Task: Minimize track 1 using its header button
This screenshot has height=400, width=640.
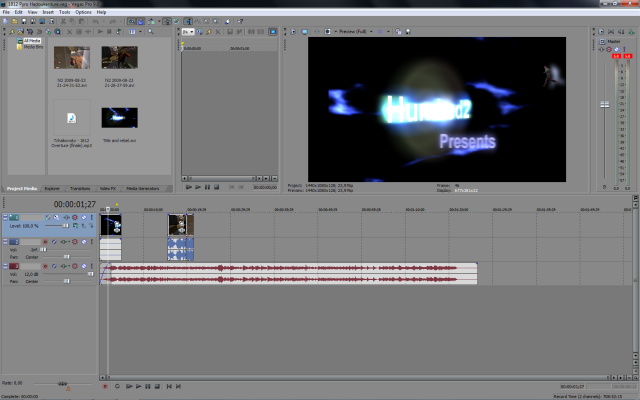Action: 4,216
